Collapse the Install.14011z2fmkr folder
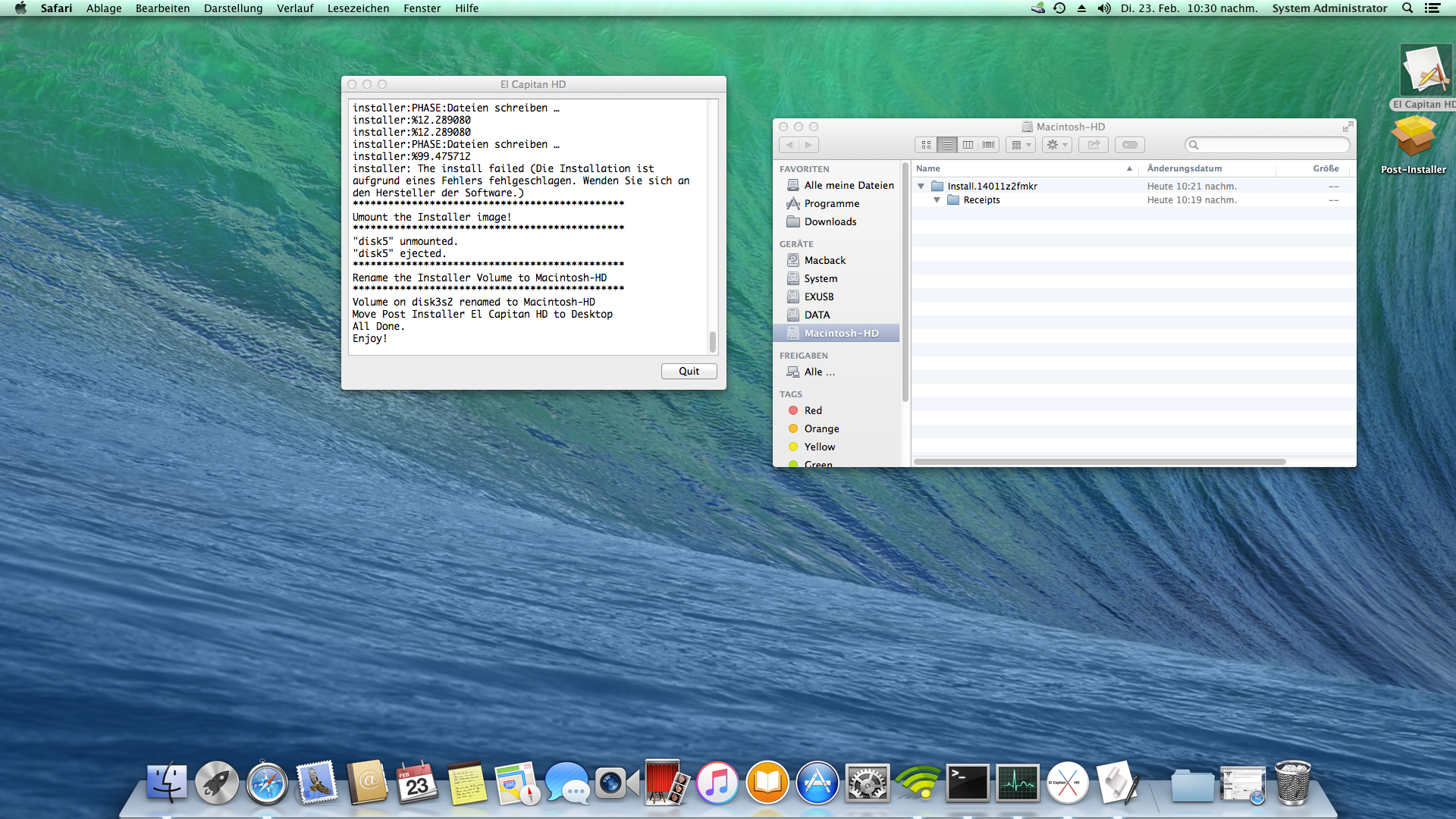The width and height of the screenshot is (1456, 819). pos(921,187)
